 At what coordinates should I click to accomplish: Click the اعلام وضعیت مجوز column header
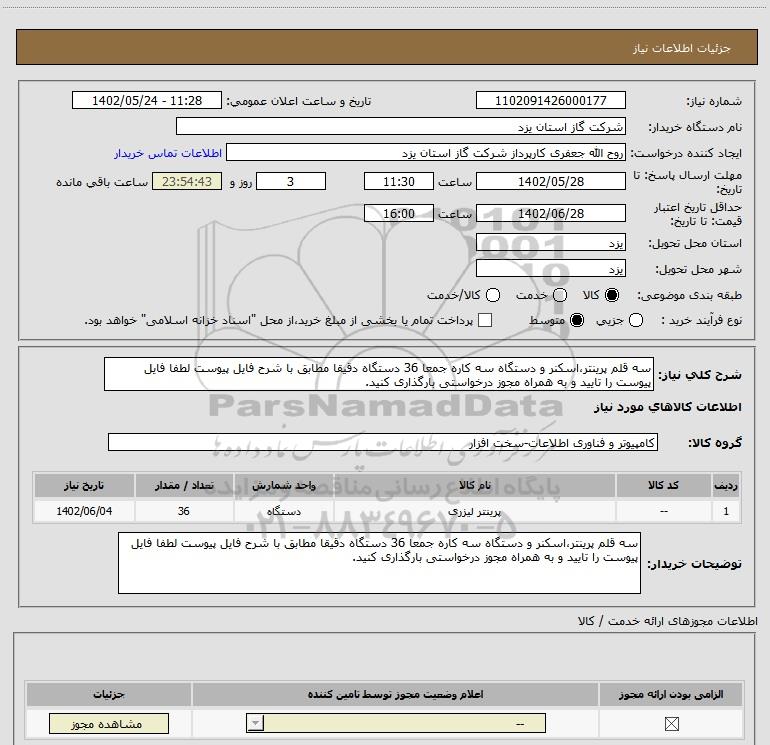pyautogui.click(x=395, y=694)
